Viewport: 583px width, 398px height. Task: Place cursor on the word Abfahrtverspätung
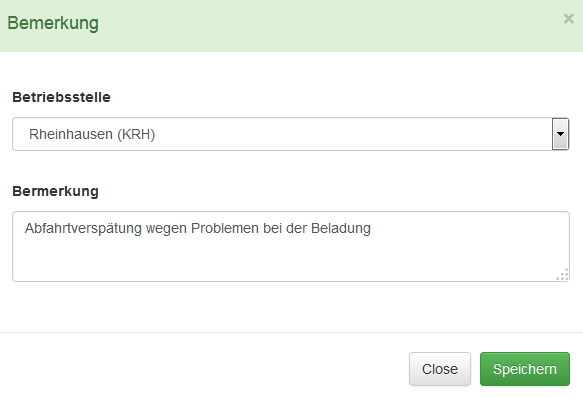pyautogui.click(x=83, y=228)
